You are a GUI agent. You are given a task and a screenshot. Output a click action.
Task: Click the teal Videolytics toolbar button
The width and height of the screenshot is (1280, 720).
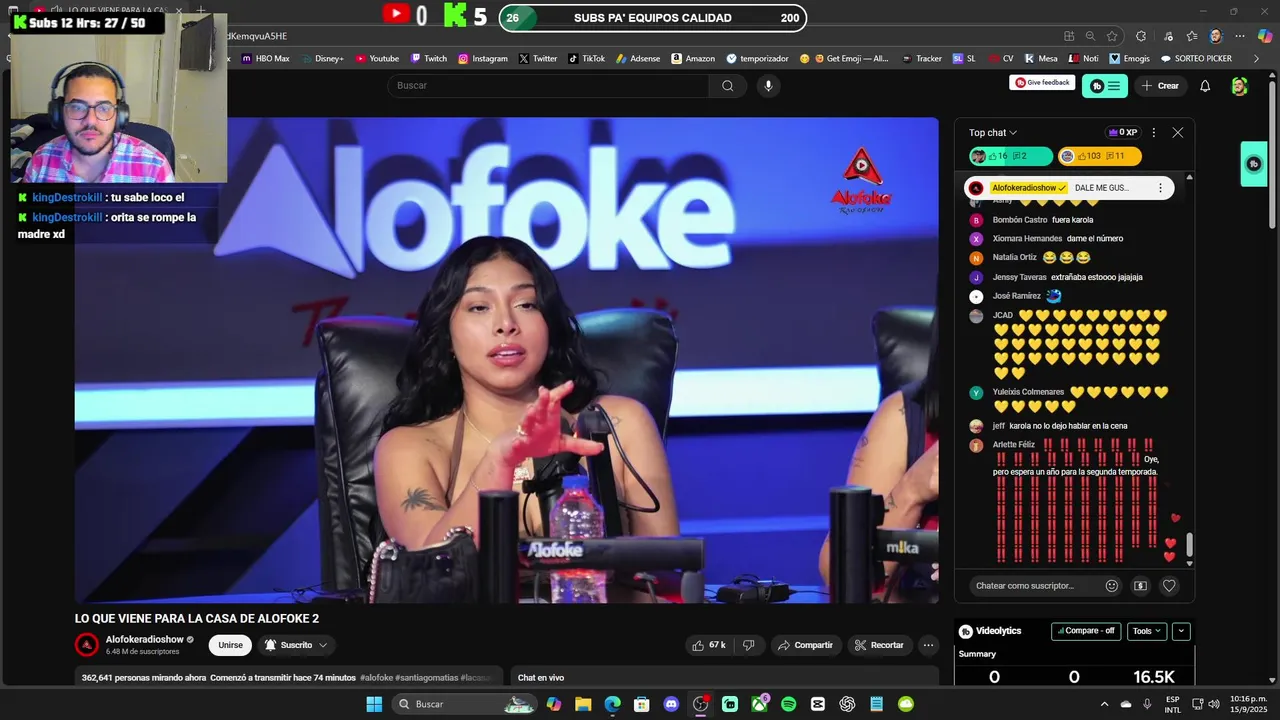(x=1105, y=86)
